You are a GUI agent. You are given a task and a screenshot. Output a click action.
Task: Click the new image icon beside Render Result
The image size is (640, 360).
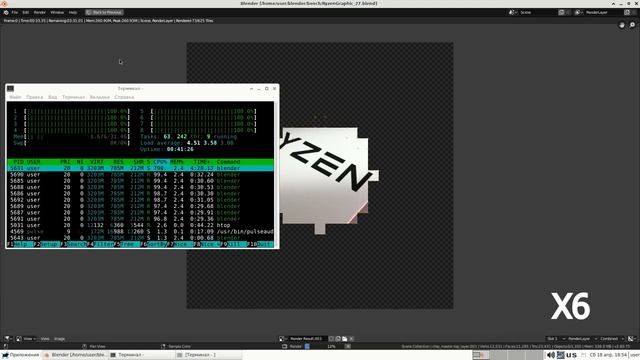[x=338, y=338]
